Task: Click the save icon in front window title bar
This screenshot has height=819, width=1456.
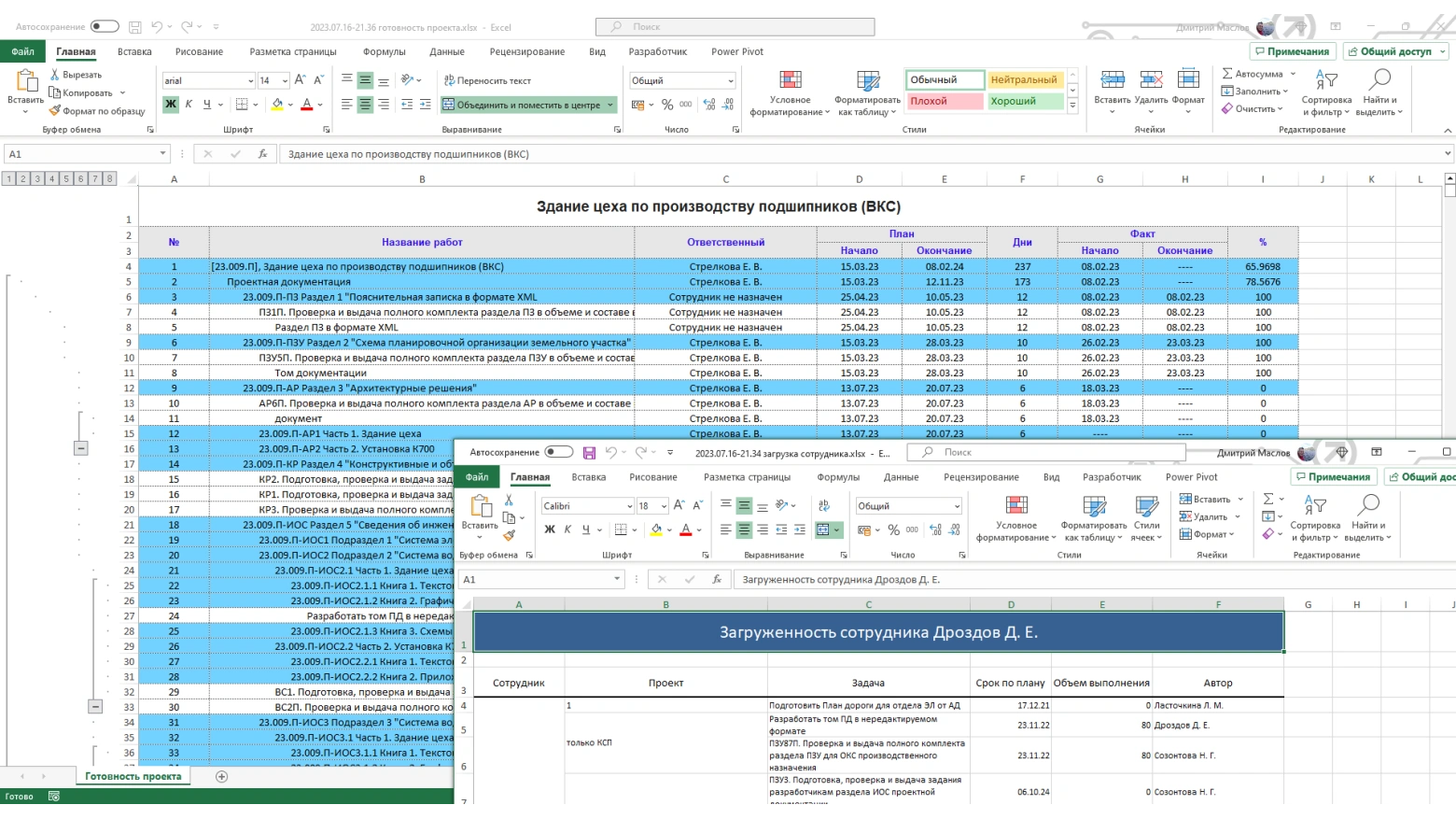Action: (589, 453)
